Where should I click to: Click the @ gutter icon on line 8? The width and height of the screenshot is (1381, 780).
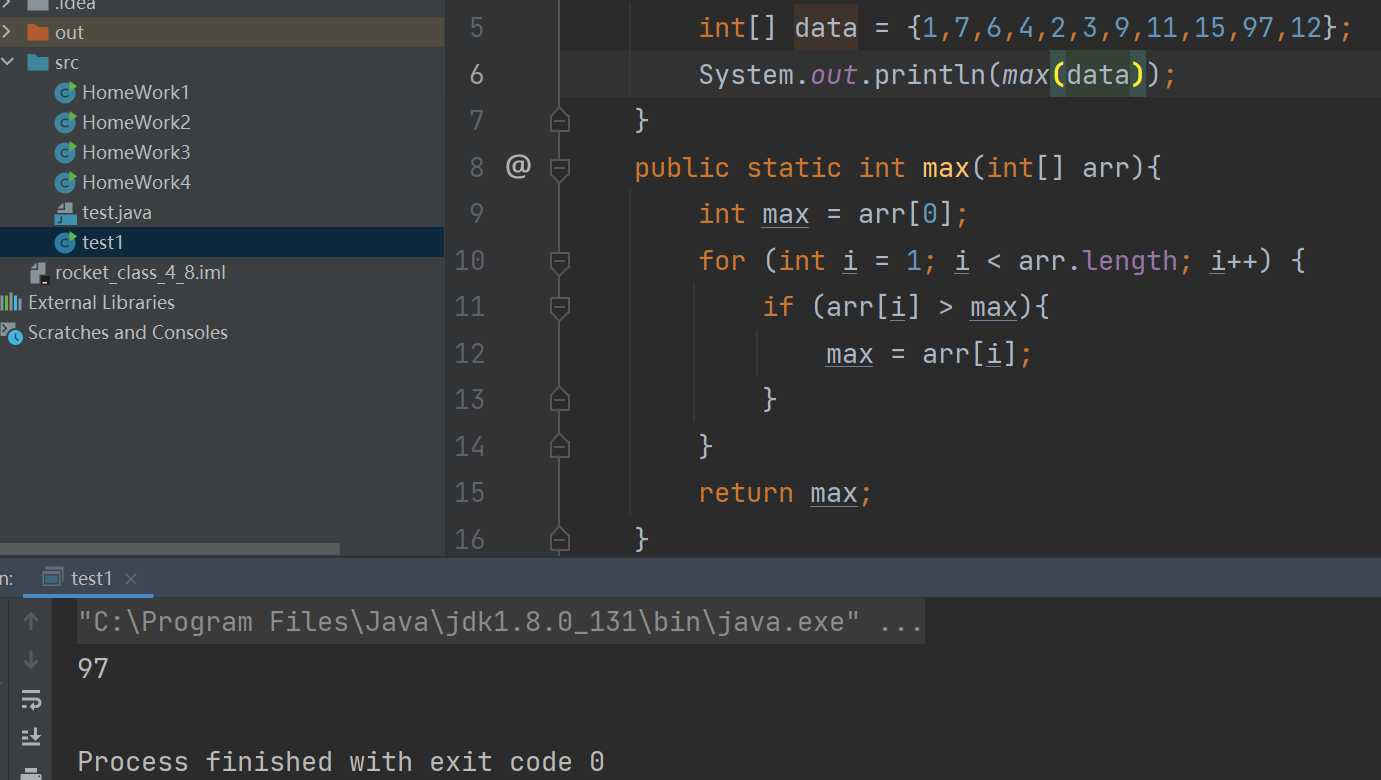[517, 166]
